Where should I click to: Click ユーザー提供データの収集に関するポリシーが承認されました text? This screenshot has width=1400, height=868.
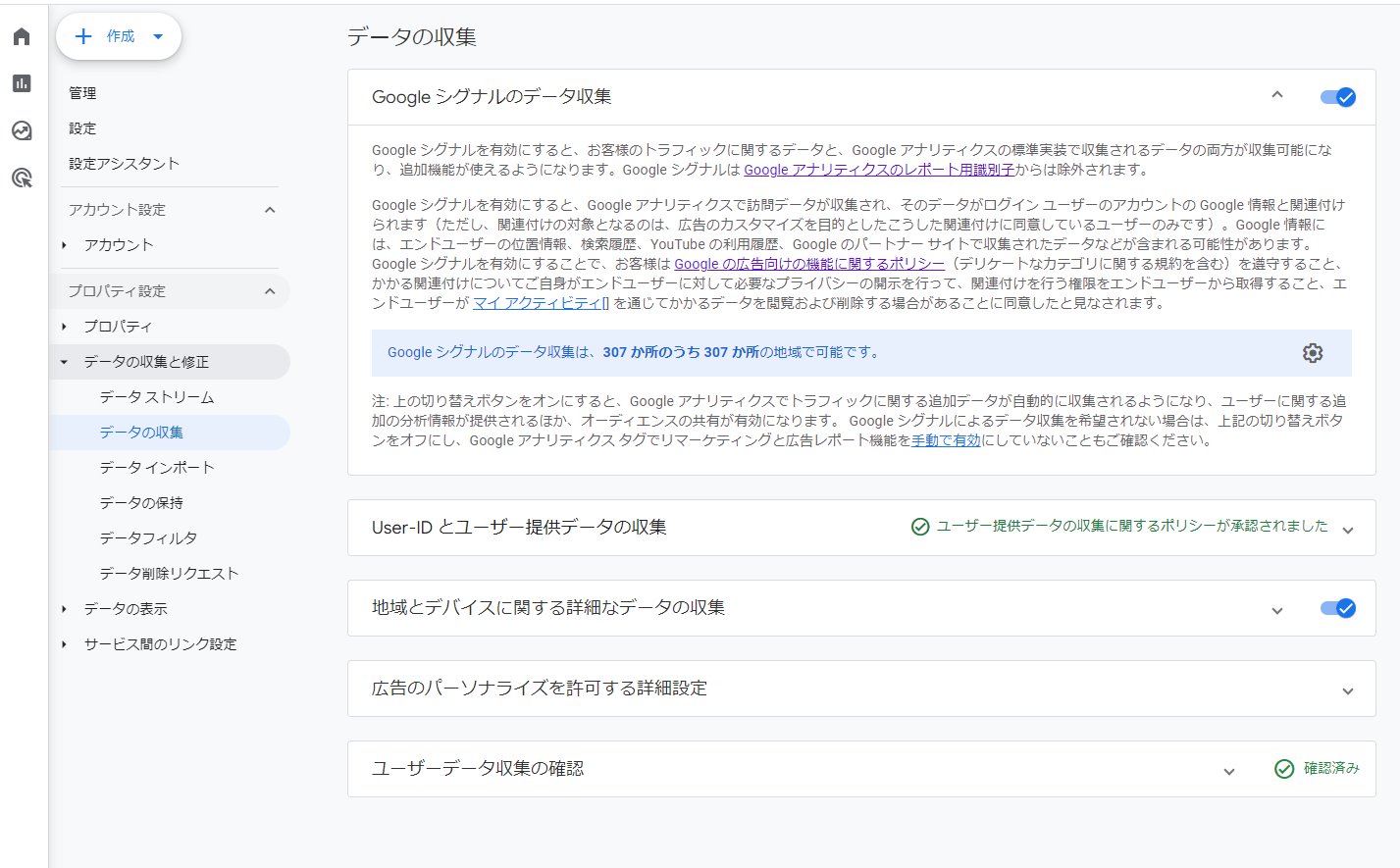tap(1132, 526)
